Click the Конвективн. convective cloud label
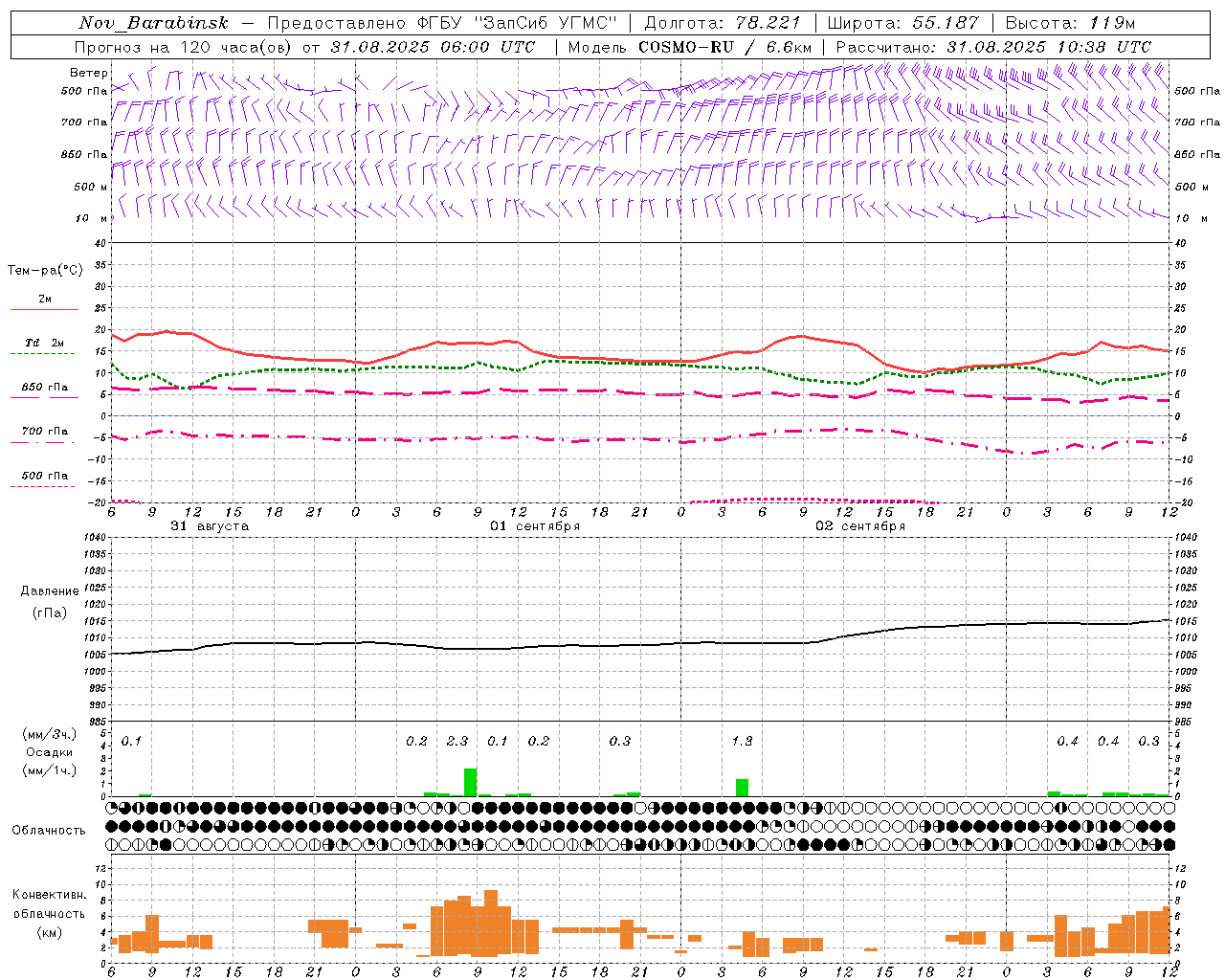1225x980 pixels. tap(50, 895)
